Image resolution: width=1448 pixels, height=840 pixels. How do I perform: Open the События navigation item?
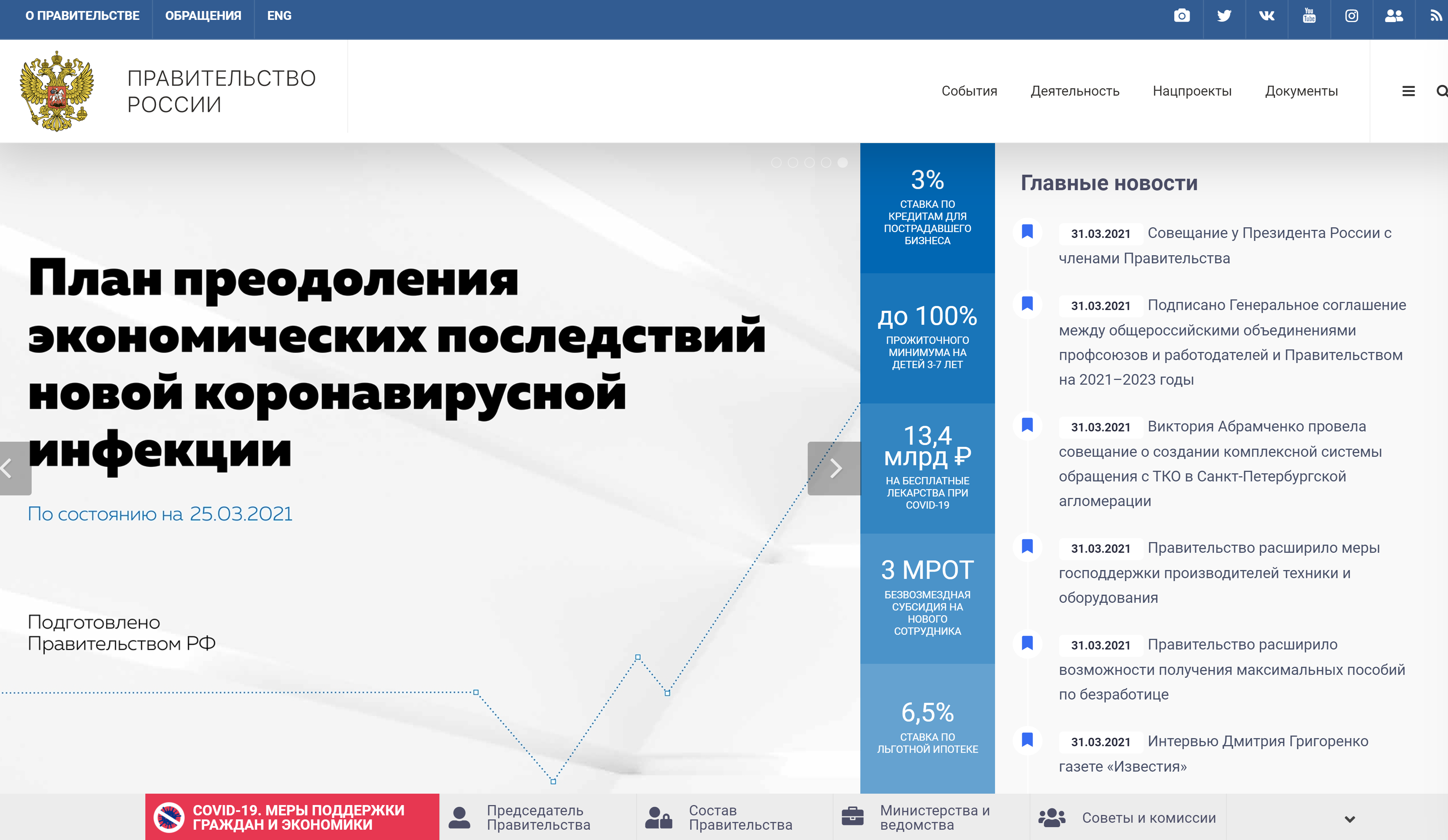969,91
